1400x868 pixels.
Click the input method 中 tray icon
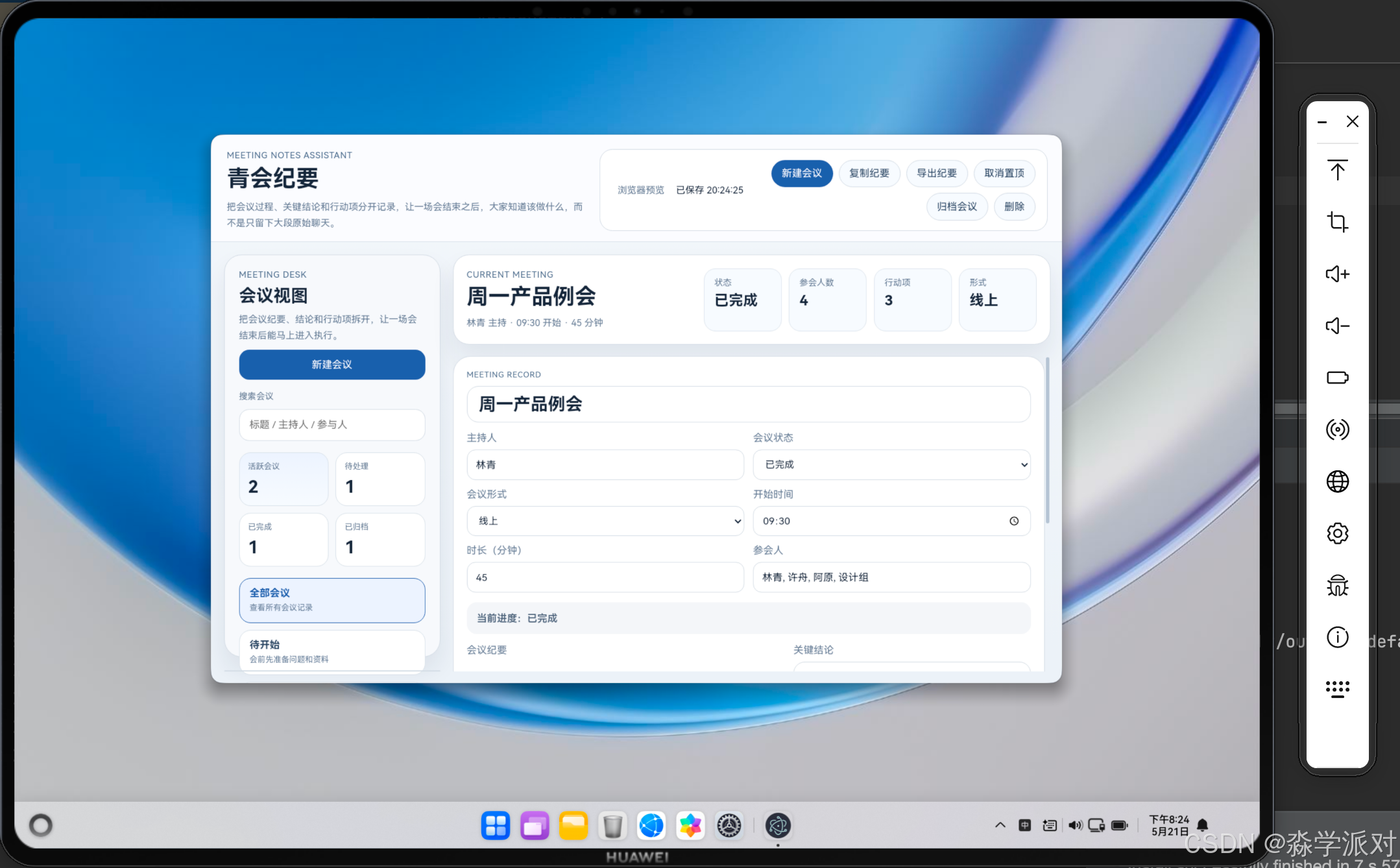1025,825
